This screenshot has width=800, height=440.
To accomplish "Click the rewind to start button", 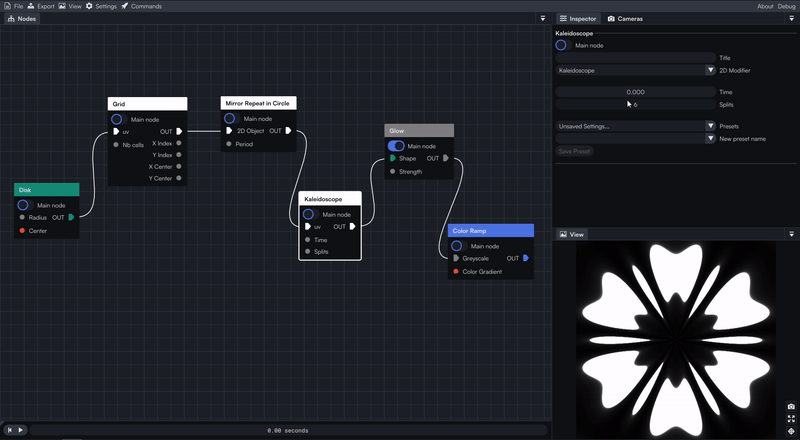I will (10, 430).
